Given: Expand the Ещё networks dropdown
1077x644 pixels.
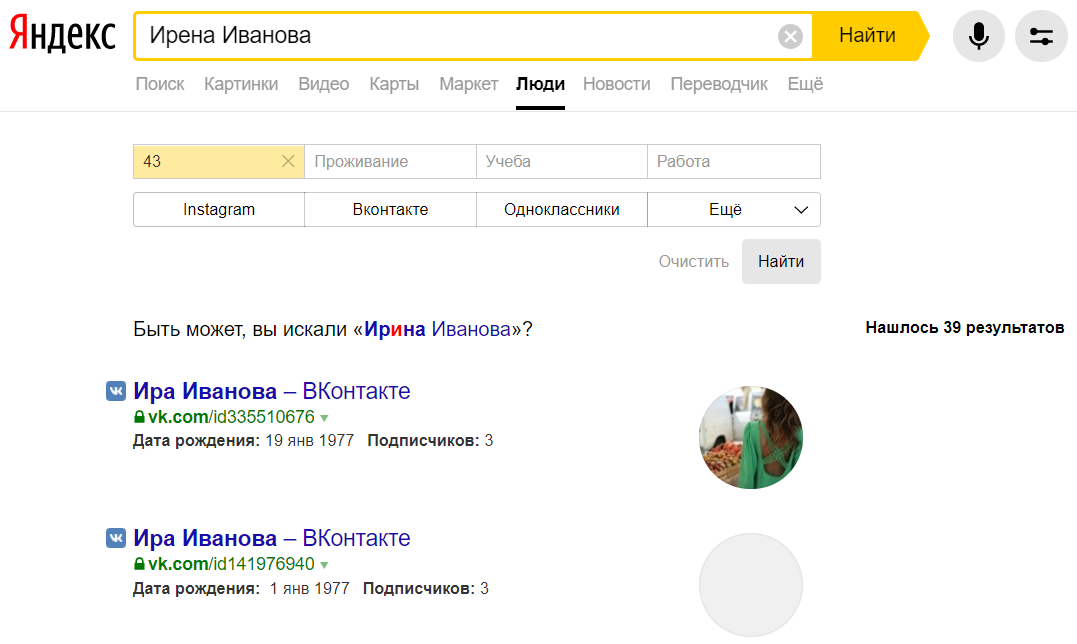Looking at the screenshot, I should tap(734, 209).
